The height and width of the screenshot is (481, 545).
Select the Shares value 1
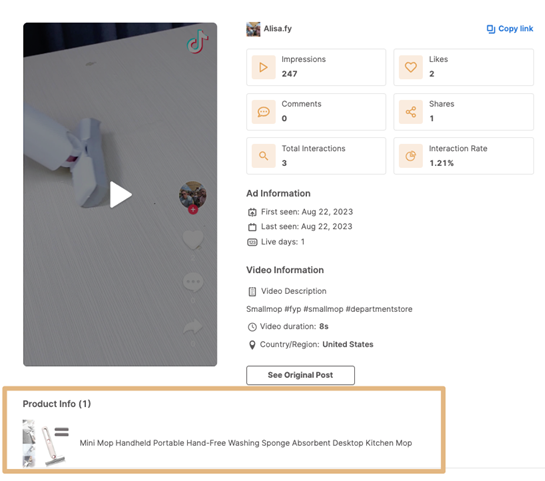[432, 119]
